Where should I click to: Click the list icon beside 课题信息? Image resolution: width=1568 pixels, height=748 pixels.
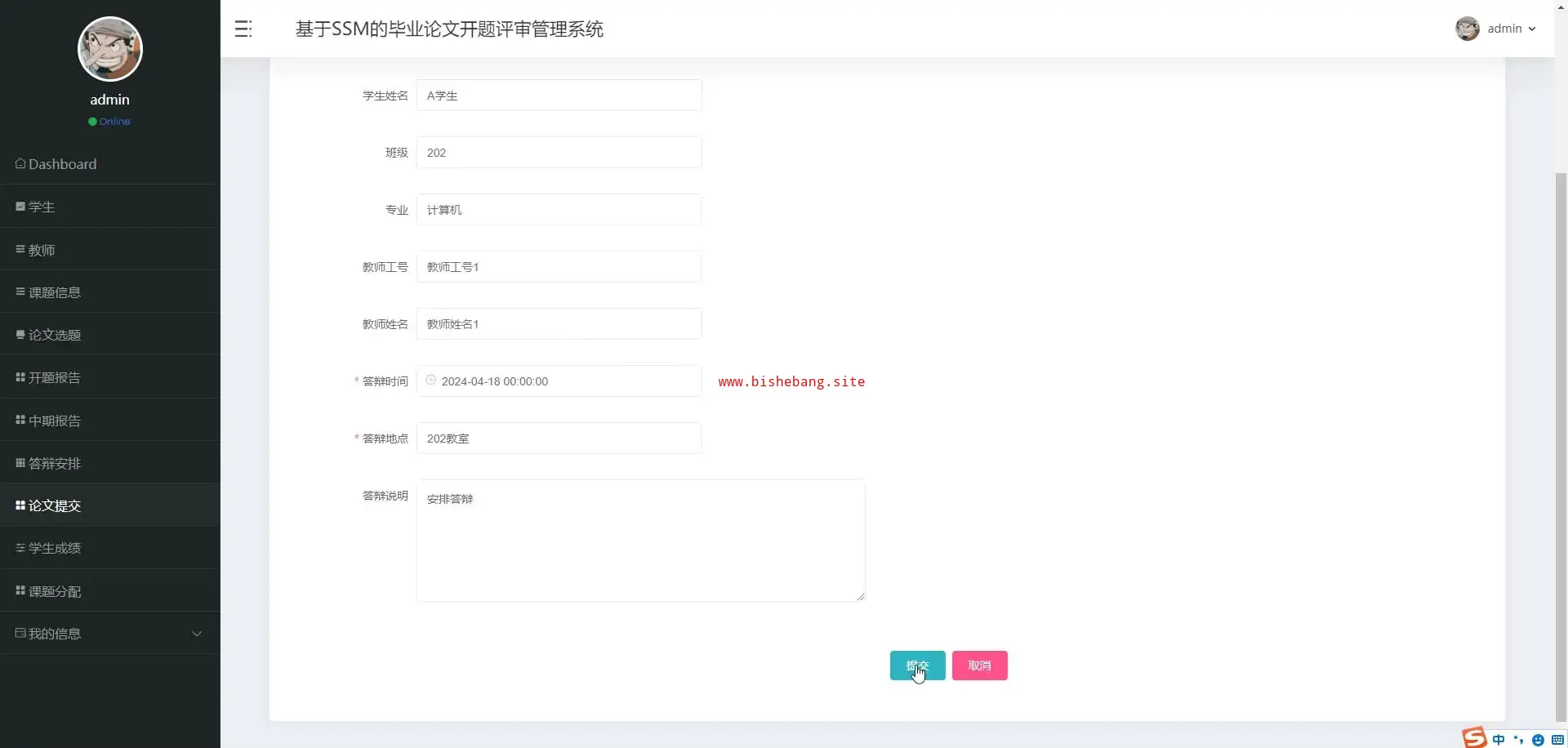coord(20,292)
